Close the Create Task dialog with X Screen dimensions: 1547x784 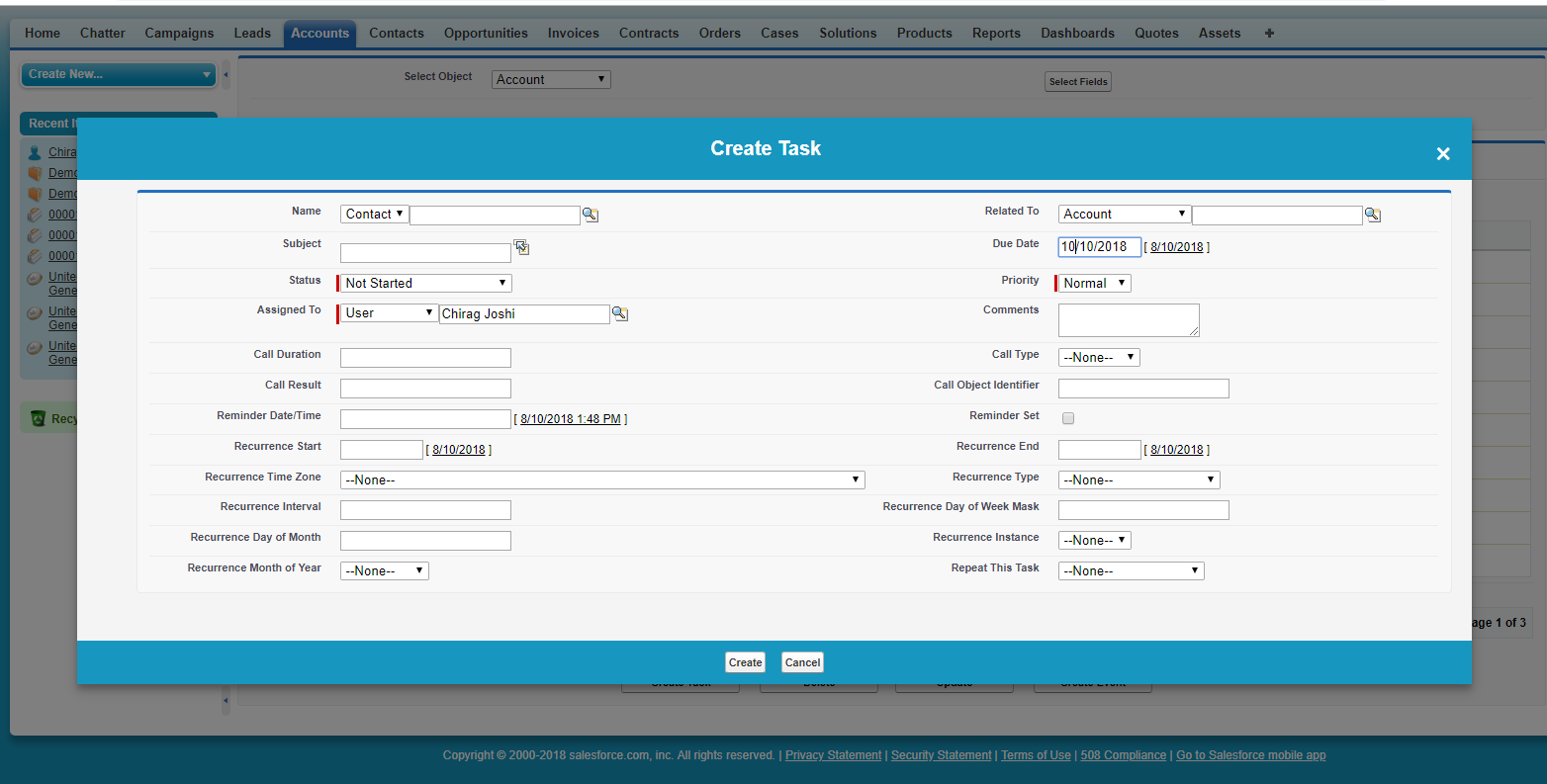1442,153
